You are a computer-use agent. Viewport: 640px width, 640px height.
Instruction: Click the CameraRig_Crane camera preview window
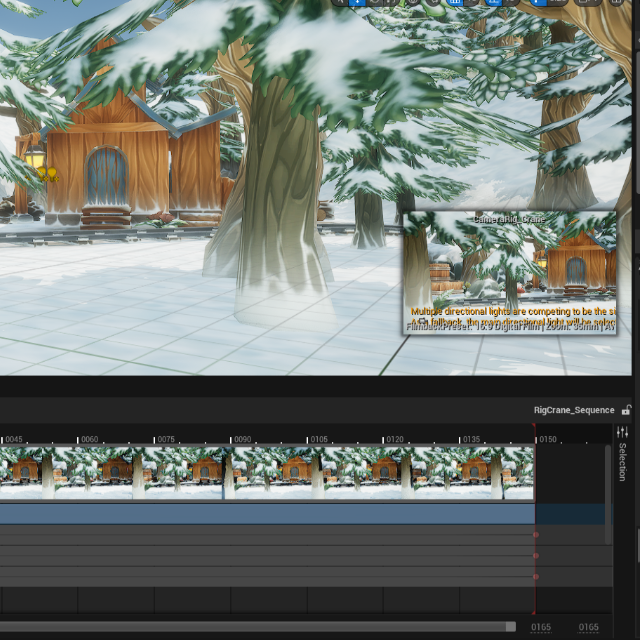[509, 272]
